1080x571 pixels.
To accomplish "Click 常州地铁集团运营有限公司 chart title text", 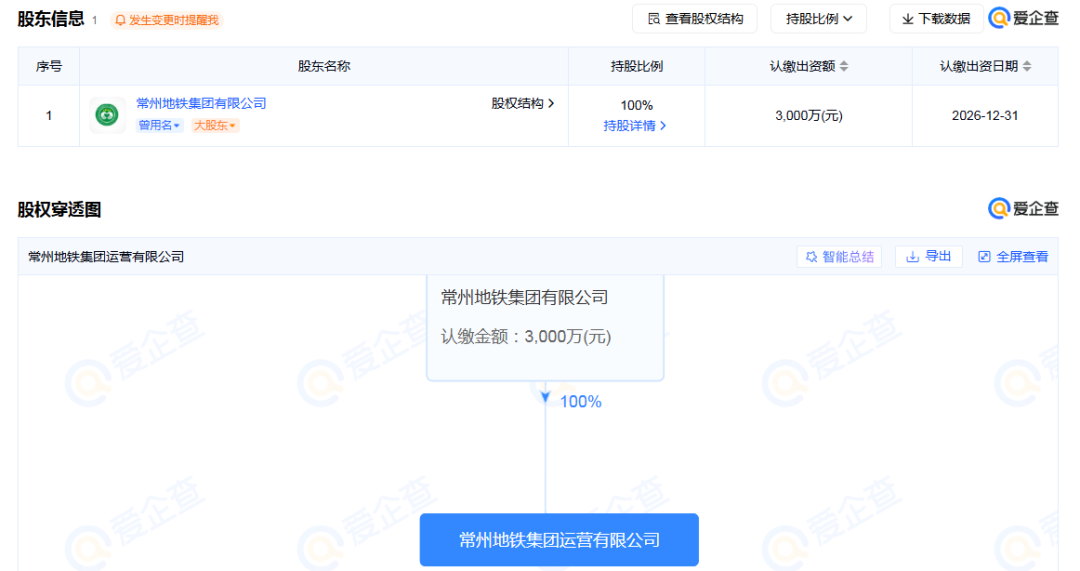I will coord(106,257).
